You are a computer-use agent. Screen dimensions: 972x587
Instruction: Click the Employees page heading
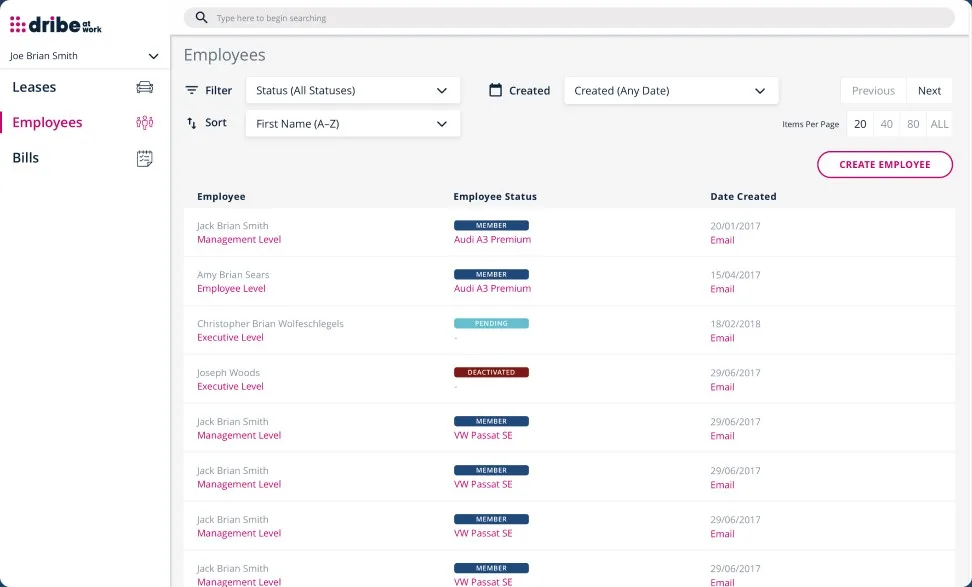(224, 55)
